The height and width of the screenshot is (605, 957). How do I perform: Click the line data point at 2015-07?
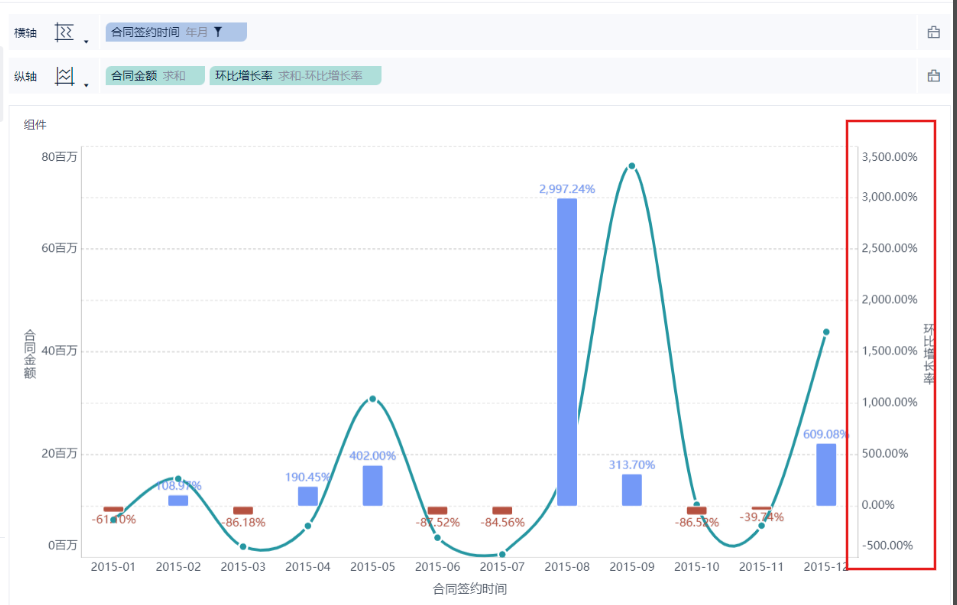502,554
